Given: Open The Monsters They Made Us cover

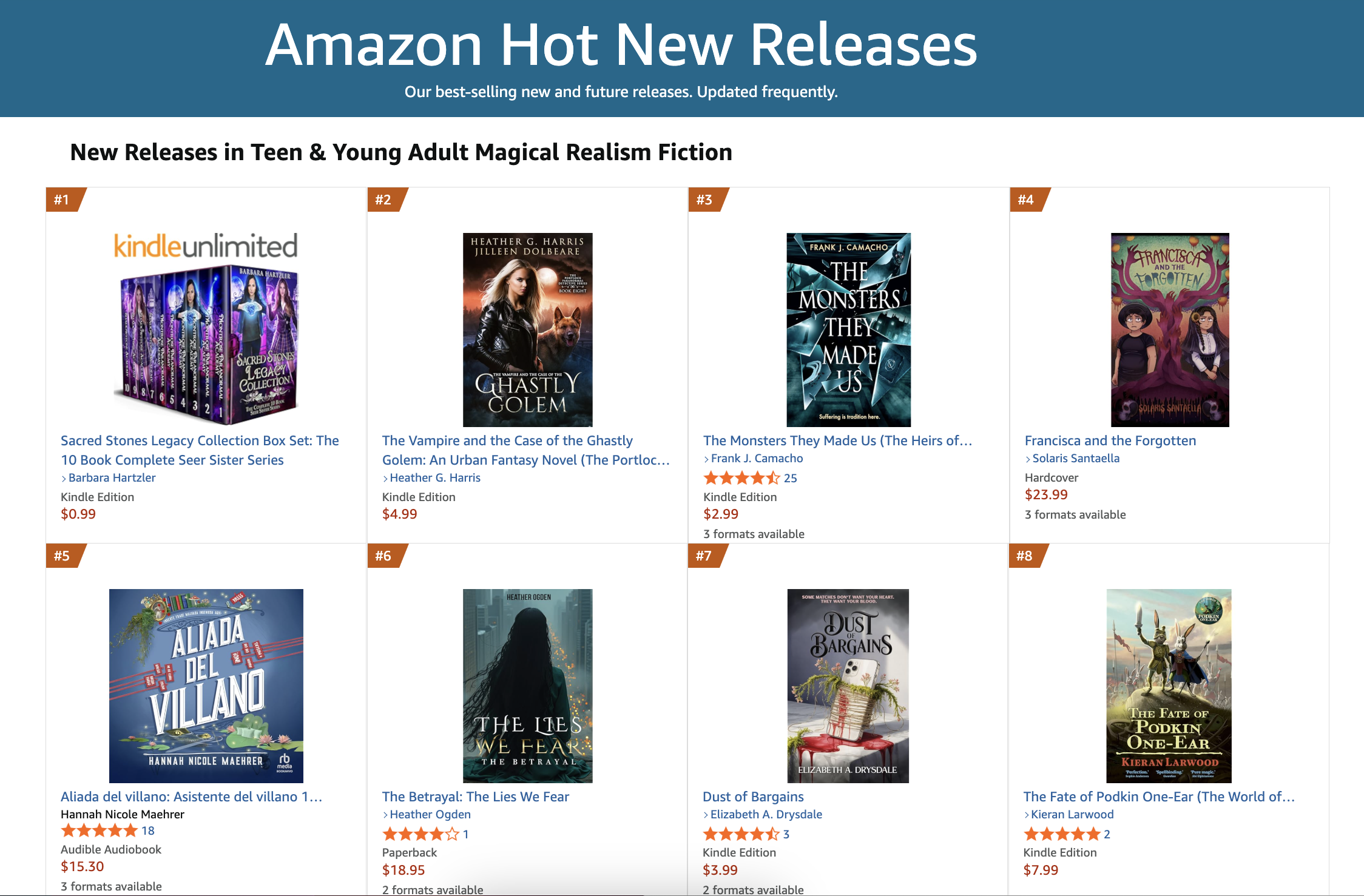Looking at the screenshot, I should coord(848,329).
